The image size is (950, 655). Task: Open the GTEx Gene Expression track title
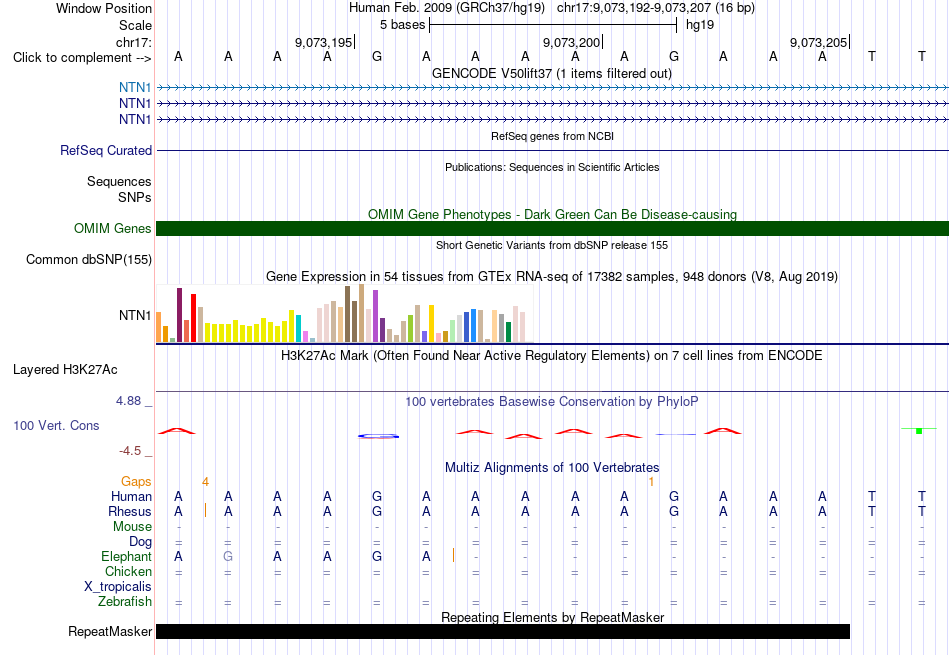pos(552,276)
